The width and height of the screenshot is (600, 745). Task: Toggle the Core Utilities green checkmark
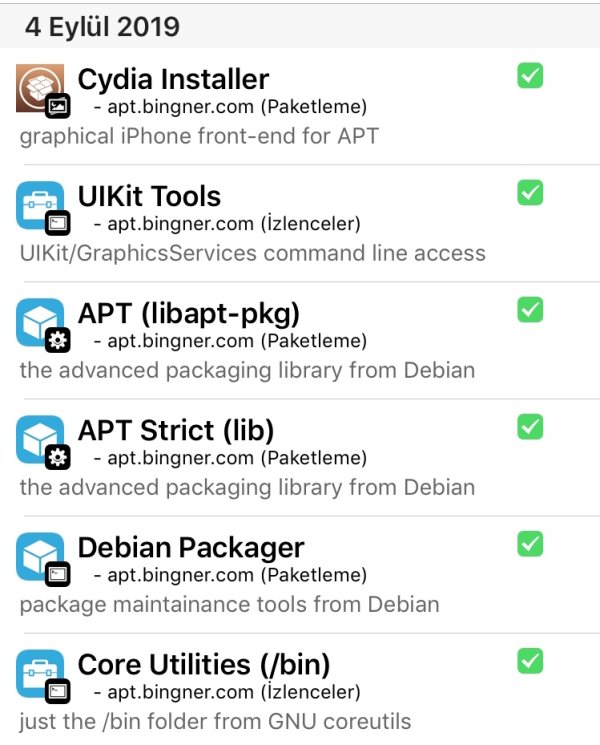tap(530, 661)
